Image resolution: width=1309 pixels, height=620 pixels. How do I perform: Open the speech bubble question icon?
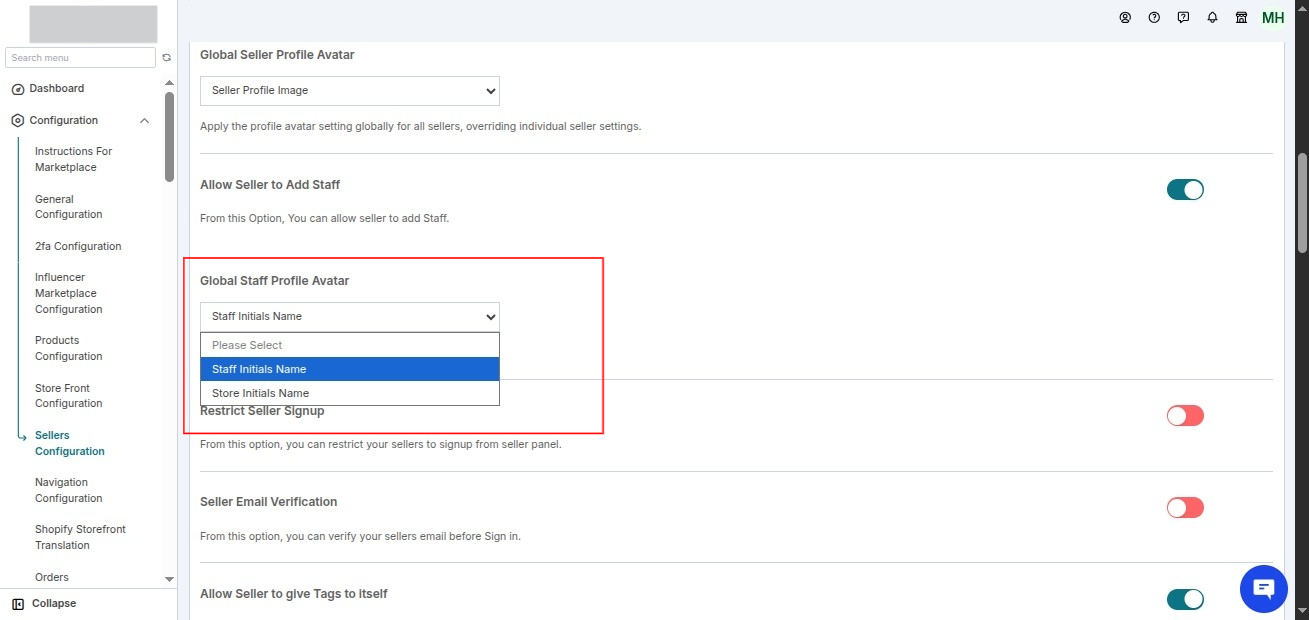[1183, 17]
